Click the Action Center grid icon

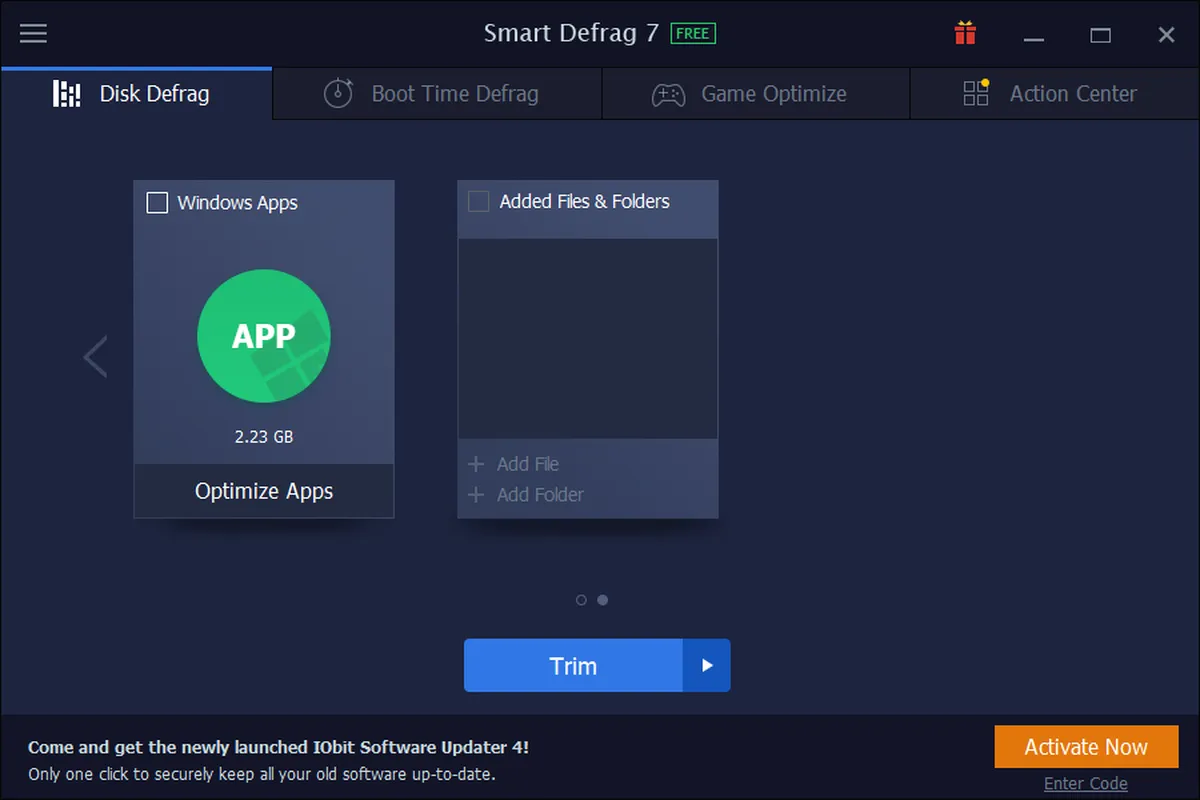(x=976, y=93)
